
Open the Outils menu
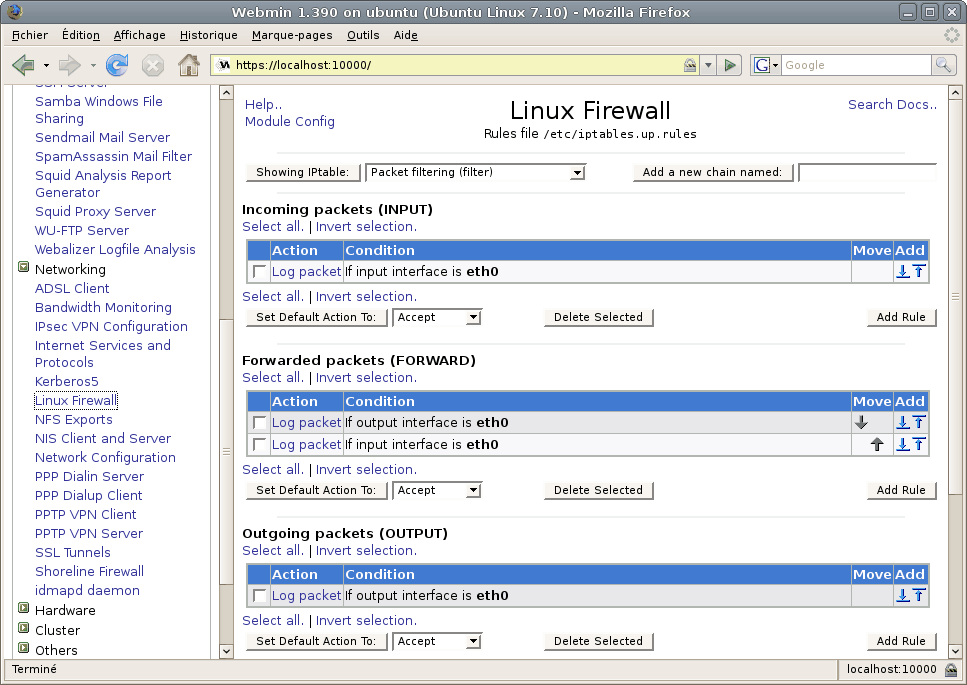coord(363,35)
